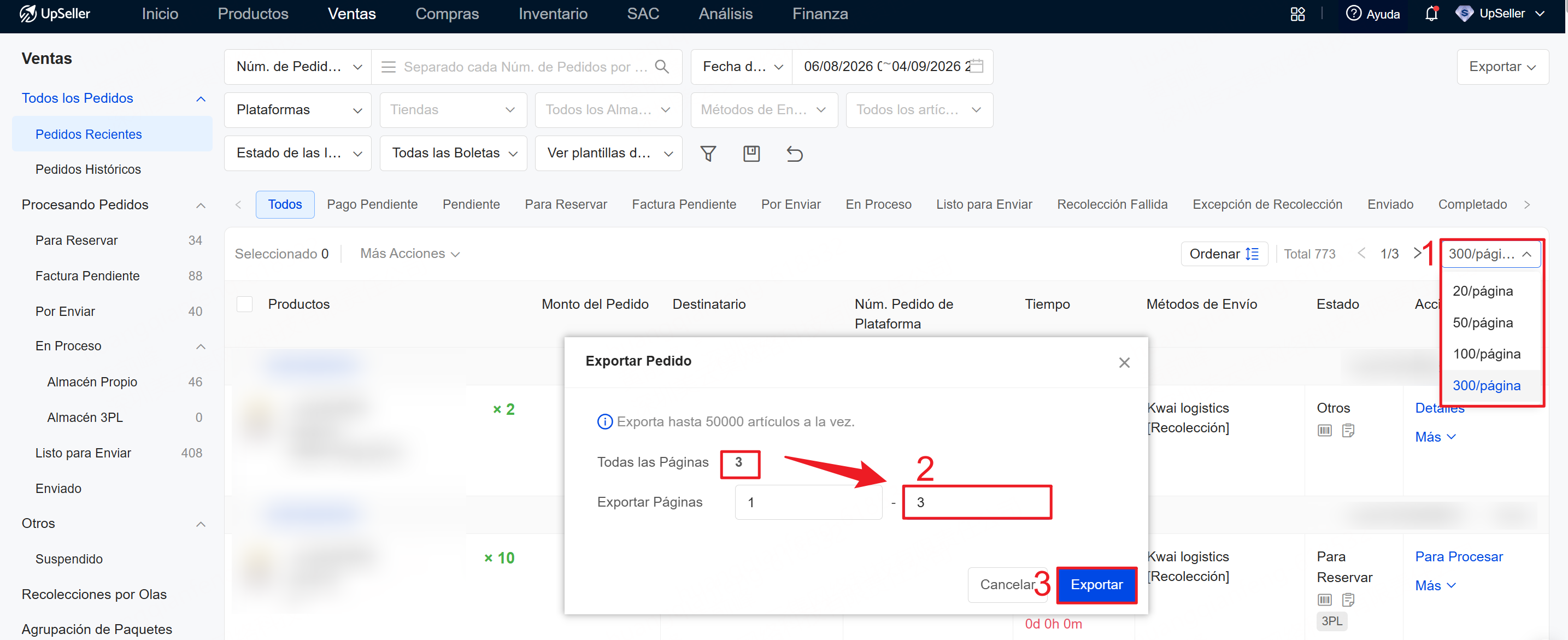
Task: Click the filter funnel icon
Action: pos(708,154)
